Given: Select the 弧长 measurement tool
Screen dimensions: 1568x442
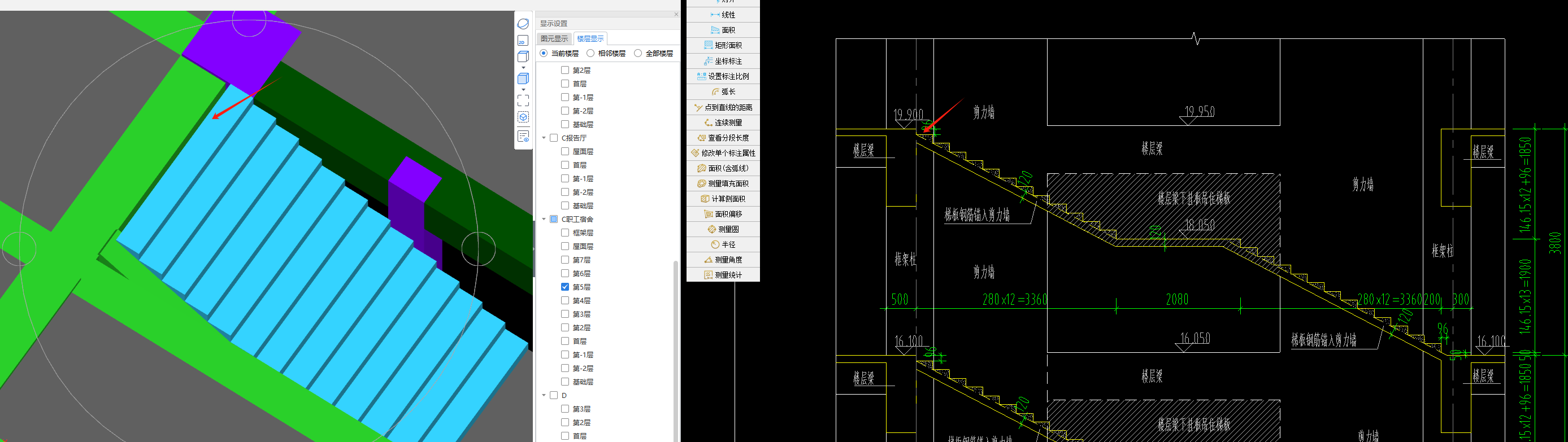Looking at the screenshot, I should 723,91.
